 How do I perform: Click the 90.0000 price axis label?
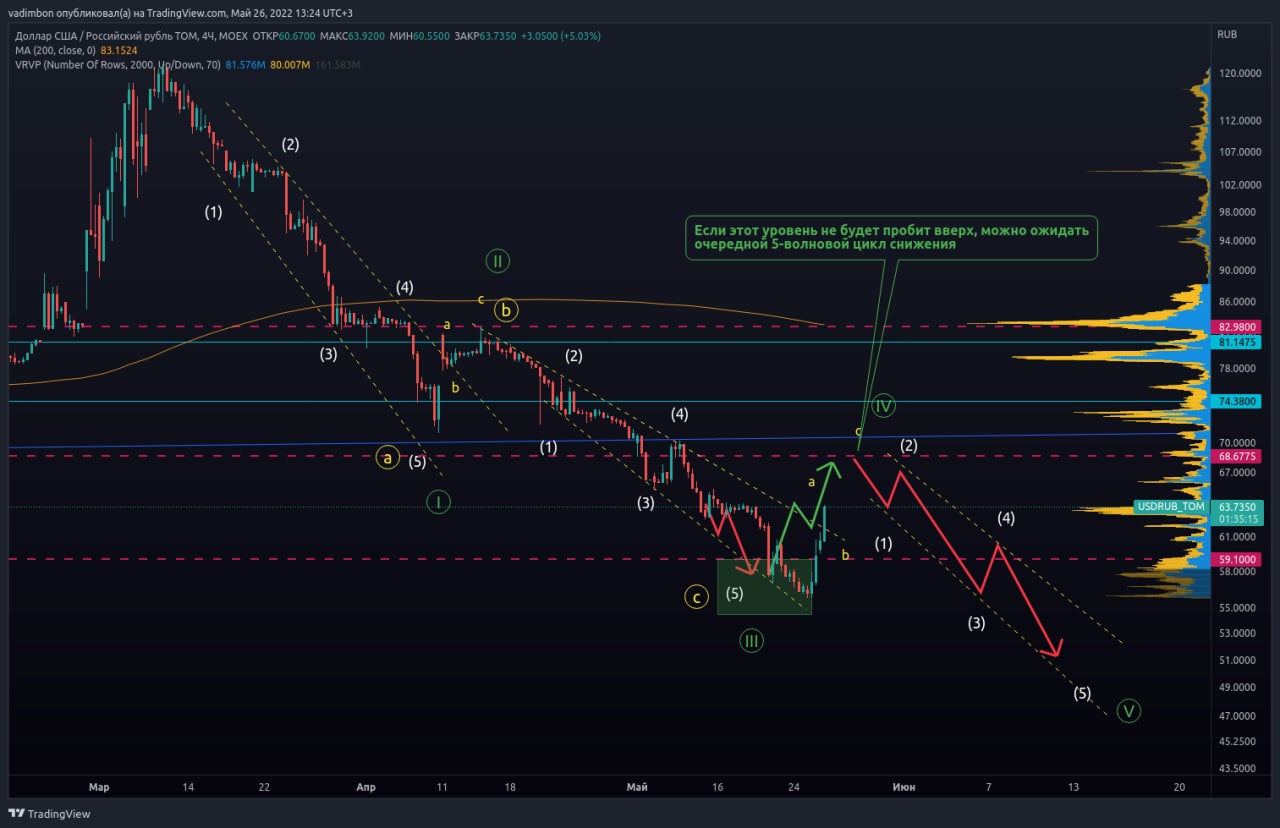click(1238, 270)
